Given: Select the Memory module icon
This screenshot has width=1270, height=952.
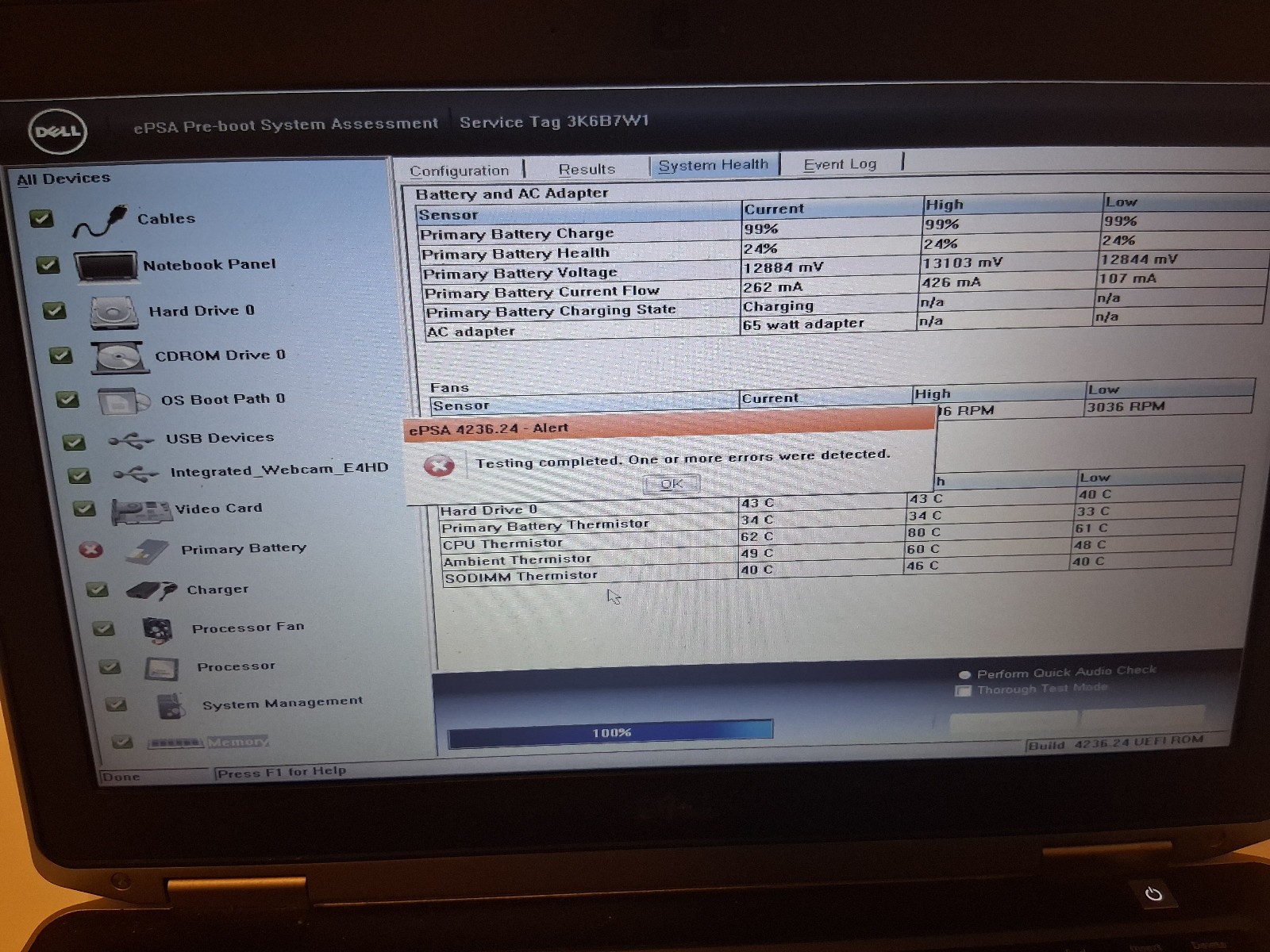Looking at the screenshot, I should (176, 743).
